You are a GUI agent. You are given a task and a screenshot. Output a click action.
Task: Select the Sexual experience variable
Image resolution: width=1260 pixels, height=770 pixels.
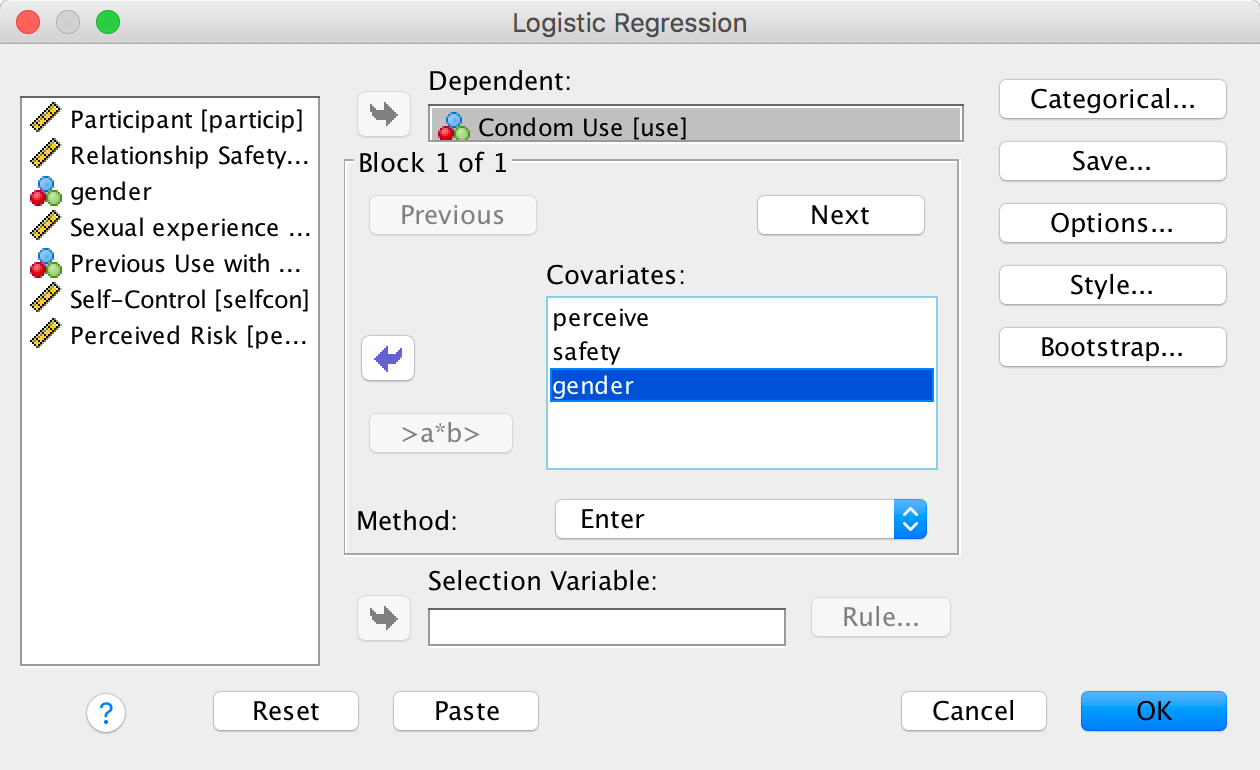pyautogui.click(x=189, y=228)
